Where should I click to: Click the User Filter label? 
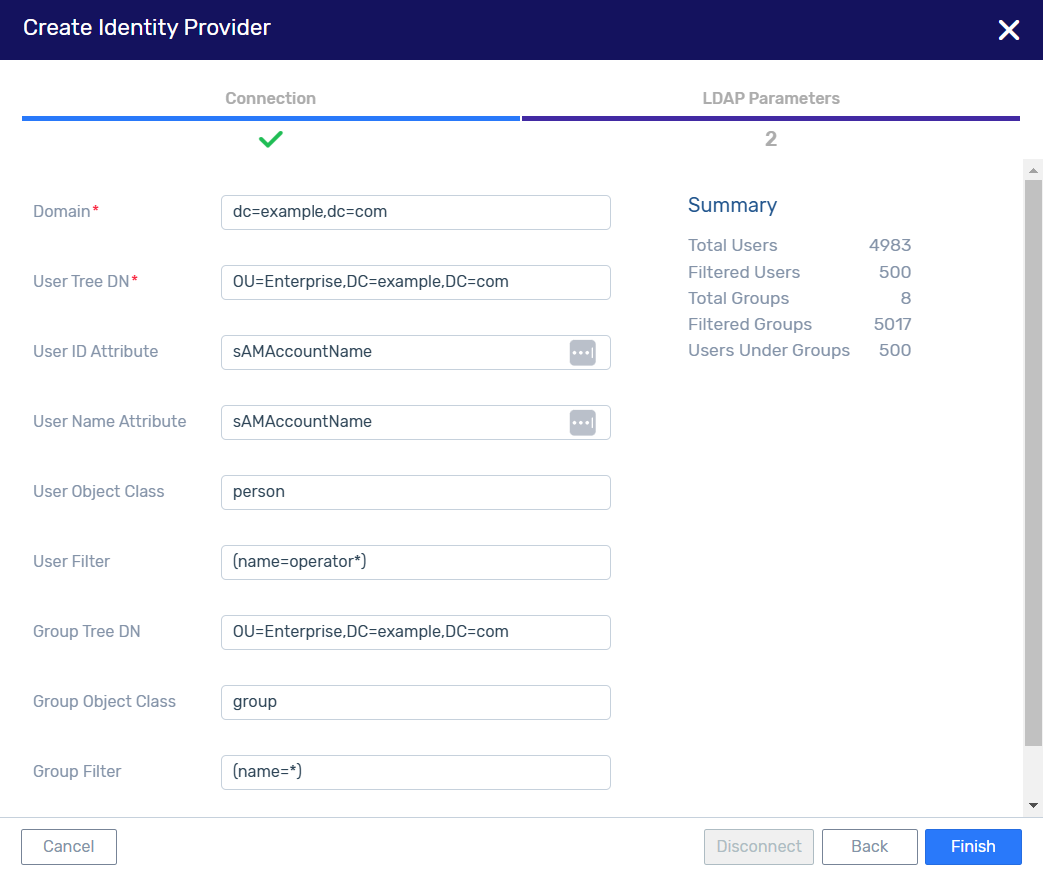pos(71,562)
